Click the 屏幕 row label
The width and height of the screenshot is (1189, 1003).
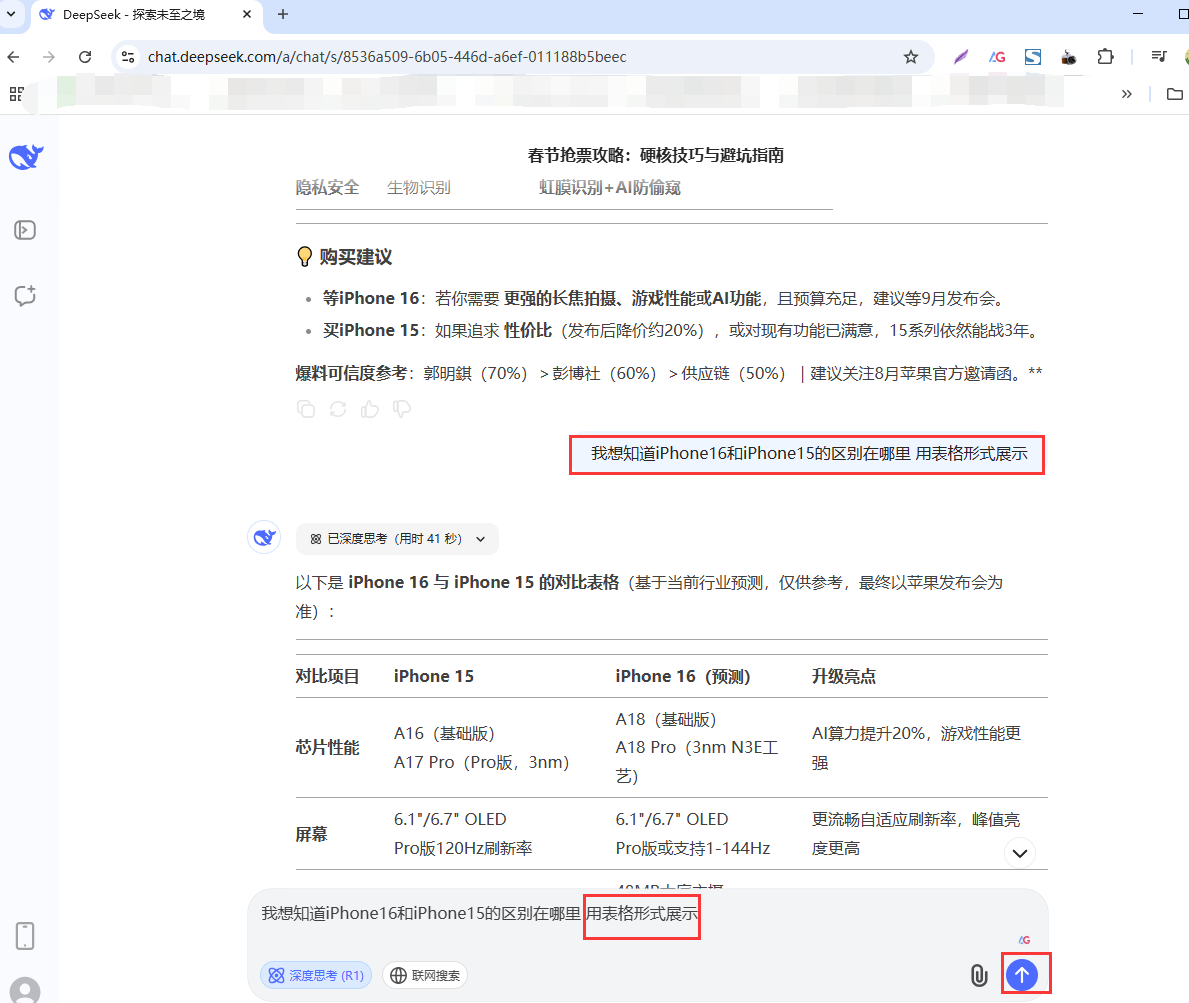[312, 835]
